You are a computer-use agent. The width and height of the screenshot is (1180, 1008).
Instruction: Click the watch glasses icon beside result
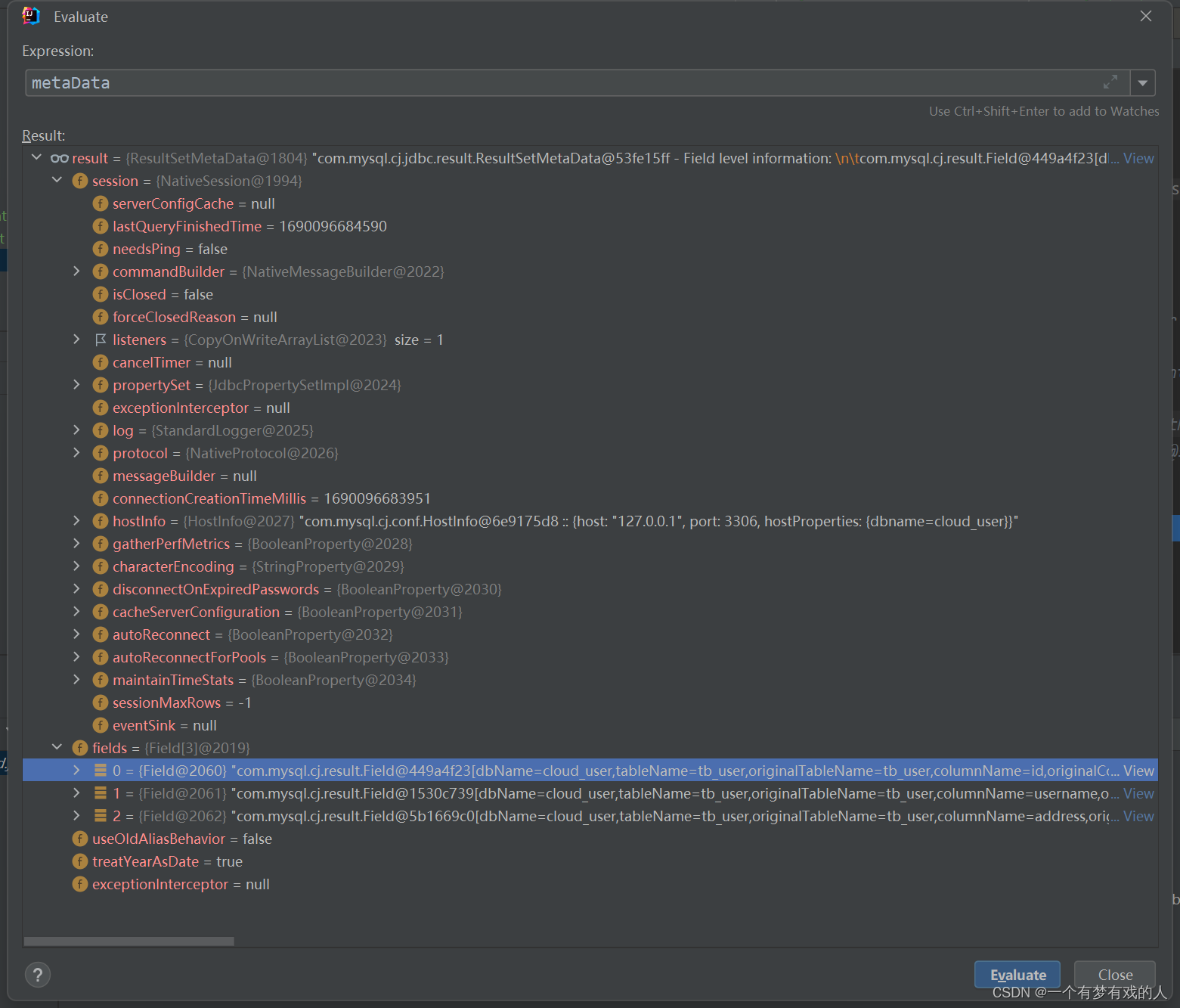pyautogui.click(x=60, y=158)
